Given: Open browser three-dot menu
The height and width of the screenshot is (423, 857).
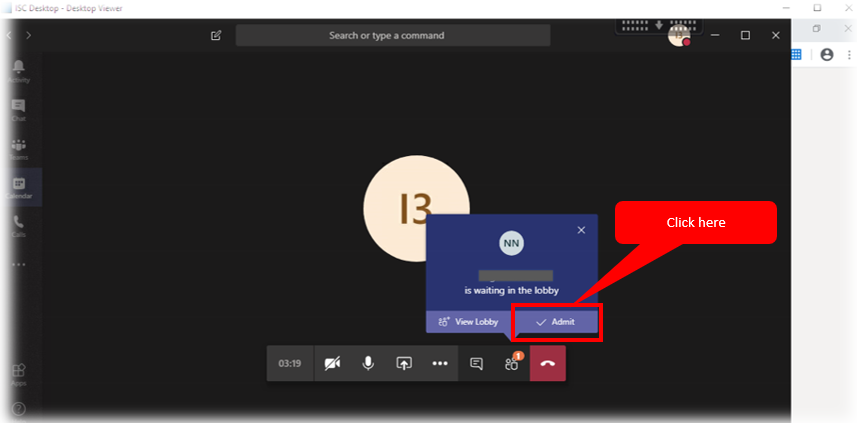Looking at the screenshot, I should [849, 55].
